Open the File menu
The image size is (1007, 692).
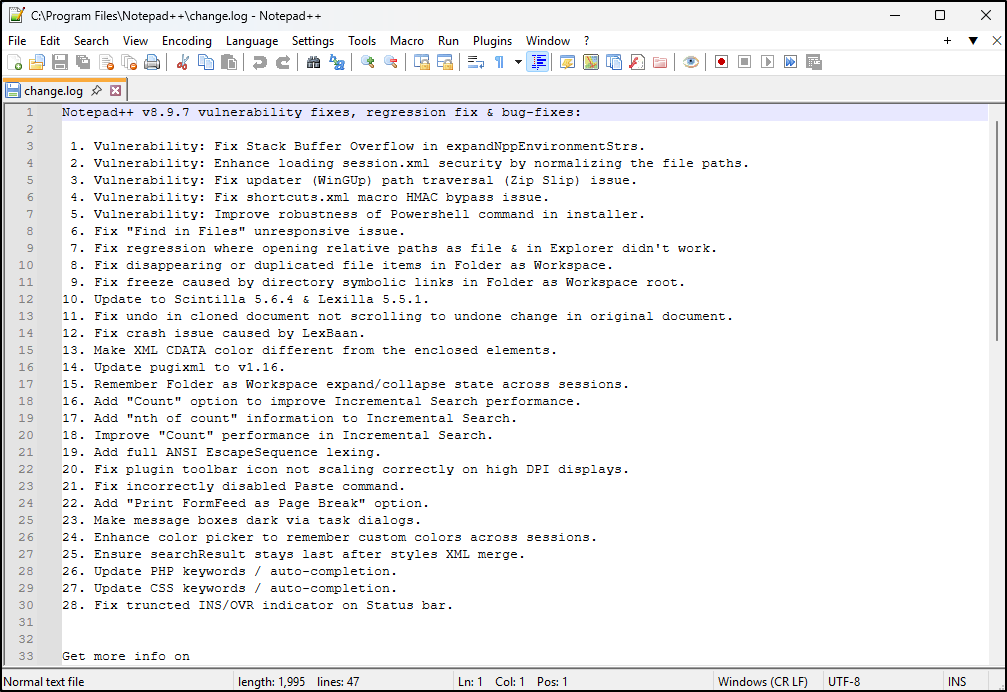[x=17, y=40]
